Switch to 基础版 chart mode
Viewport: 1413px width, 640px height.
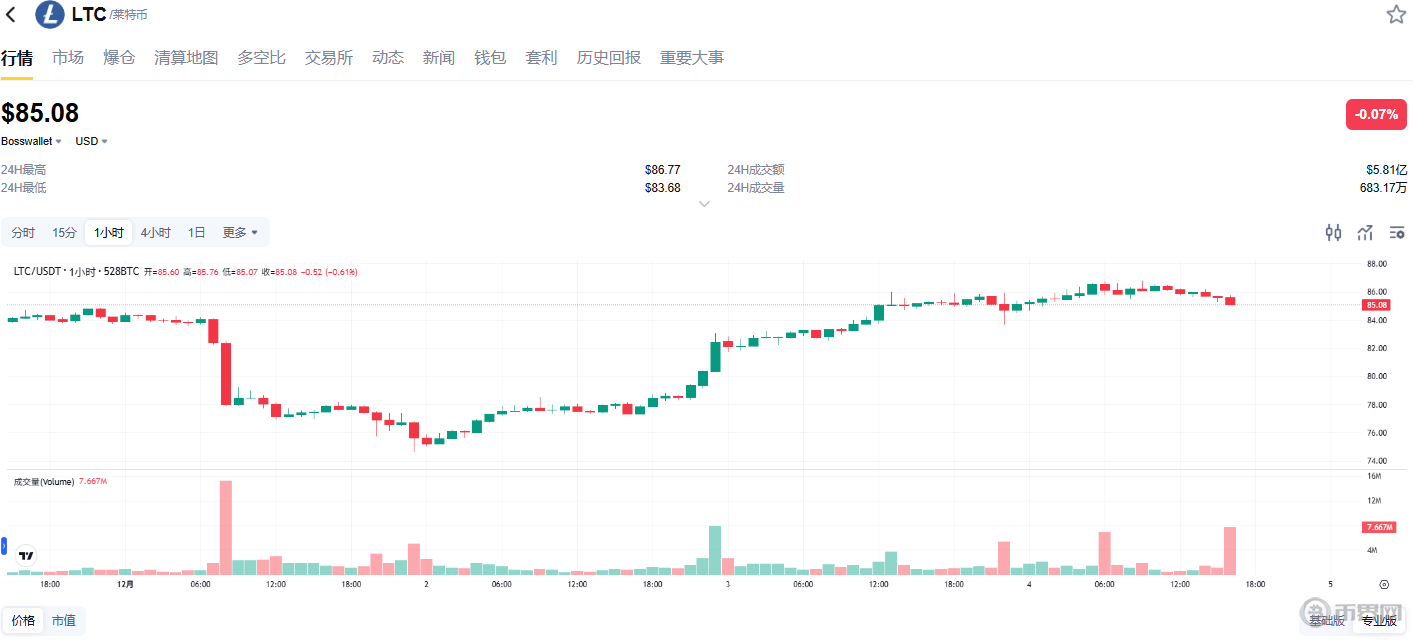point(1327,621)
